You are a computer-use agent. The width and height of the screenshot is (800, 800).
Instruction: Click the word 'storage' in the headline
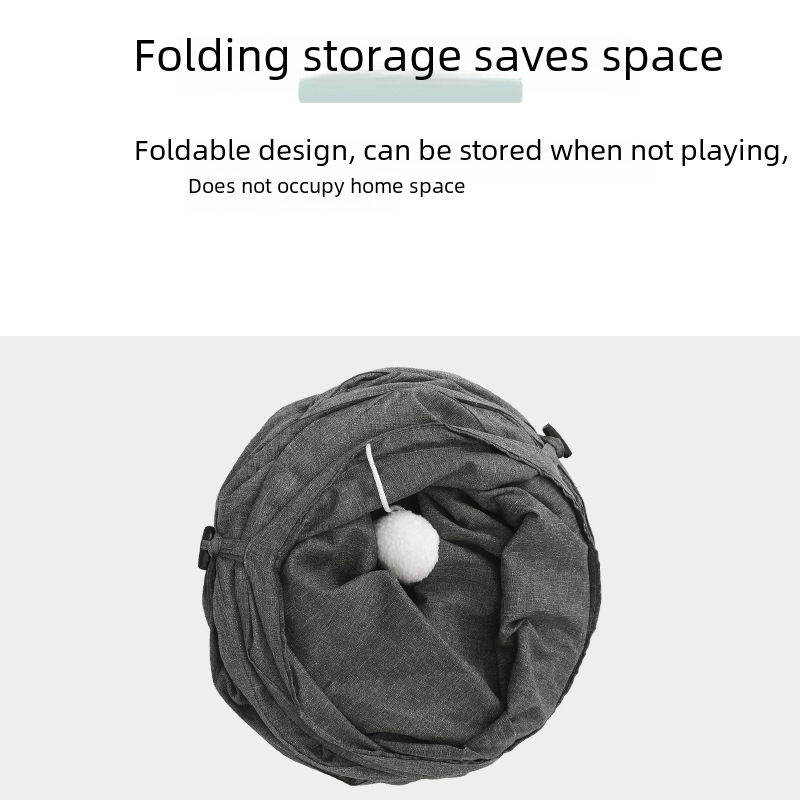pyautogui.click(x=382, y=59)
